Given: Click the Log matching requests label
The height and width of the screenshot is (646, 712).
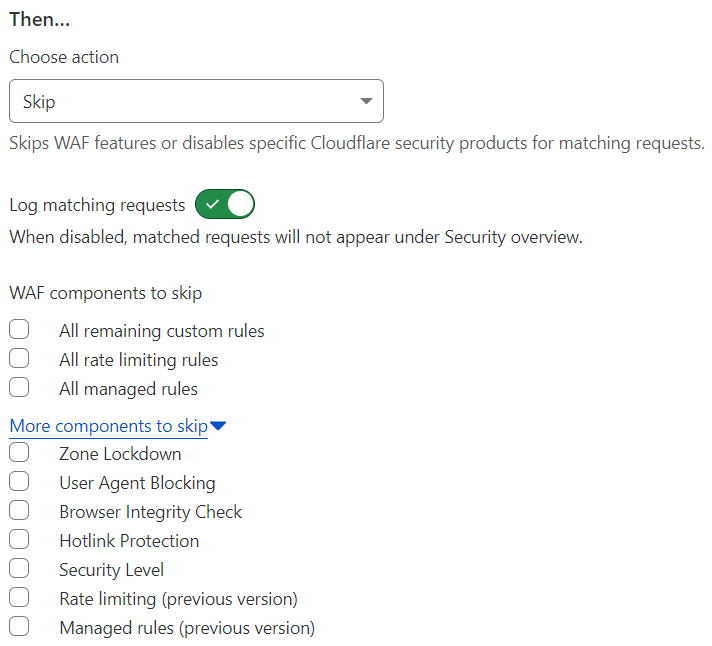Looking at the screenshot, I should [97, 205].
